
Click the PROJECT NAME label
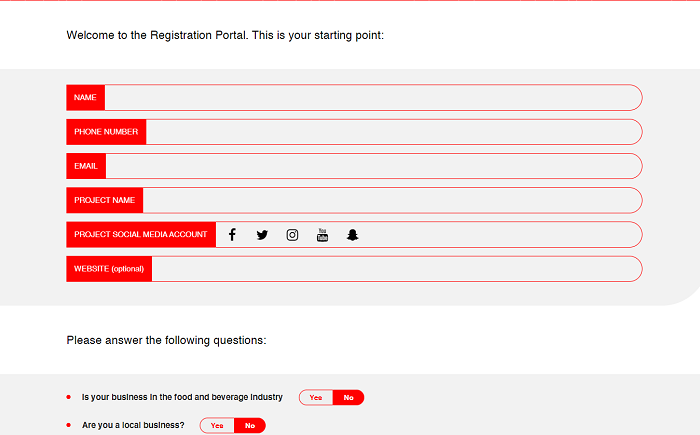[x=104, y=200]
